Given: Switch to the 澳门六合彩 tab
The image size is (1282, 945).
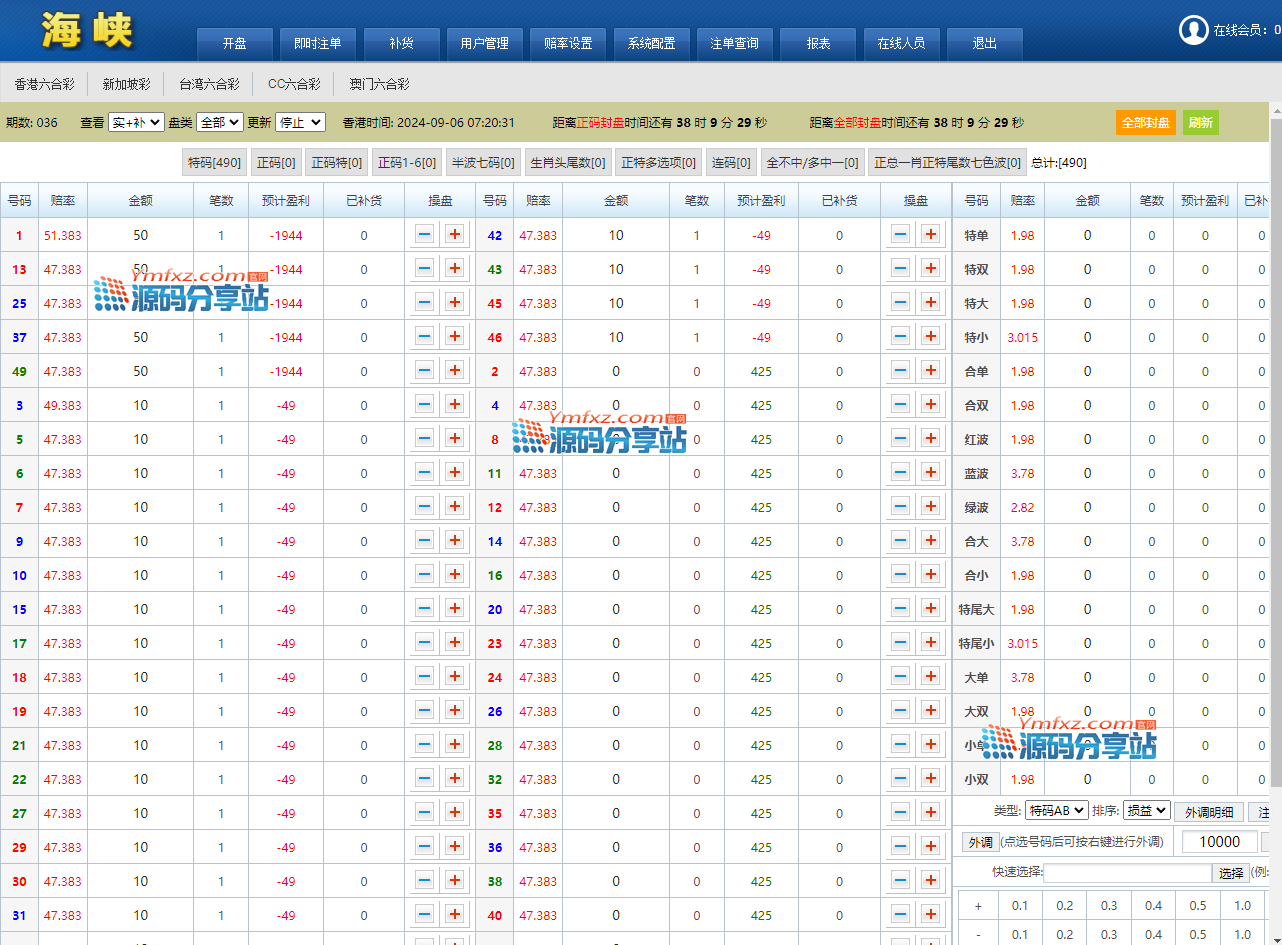Looking at the screenshot, I should 379,84.
